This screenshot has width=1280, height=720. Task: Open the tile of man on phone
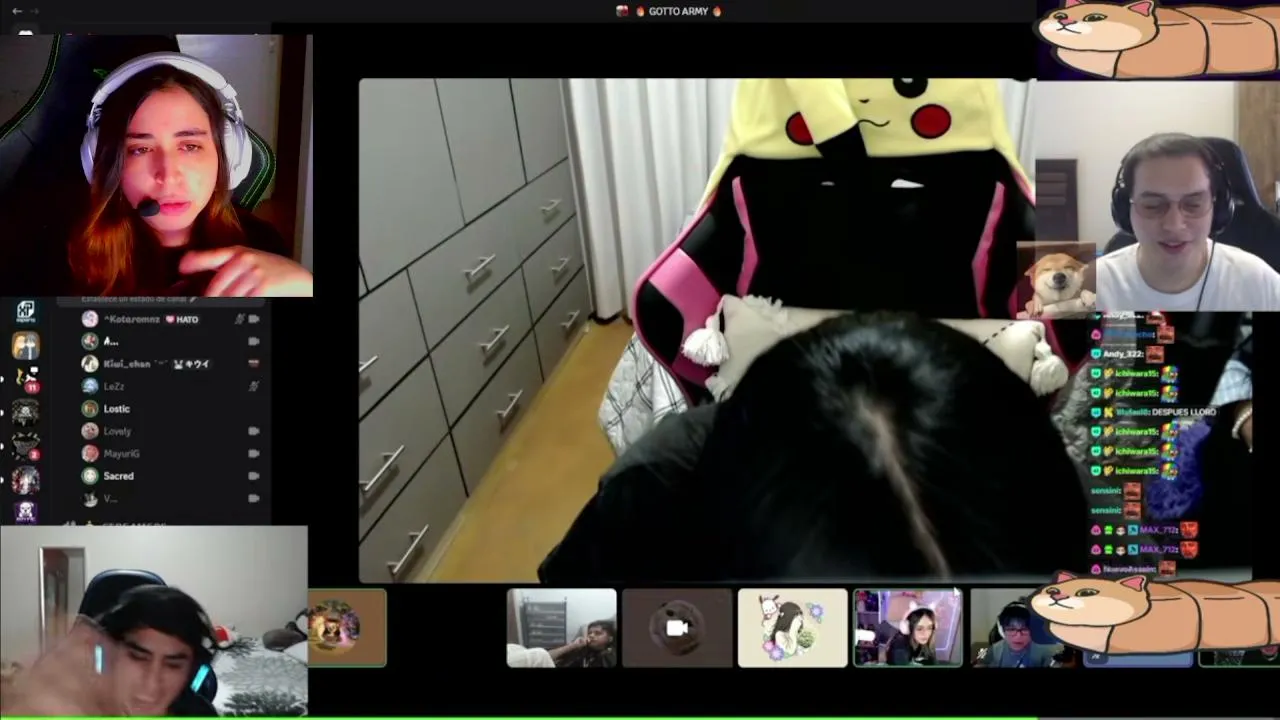tap(561, 628)
